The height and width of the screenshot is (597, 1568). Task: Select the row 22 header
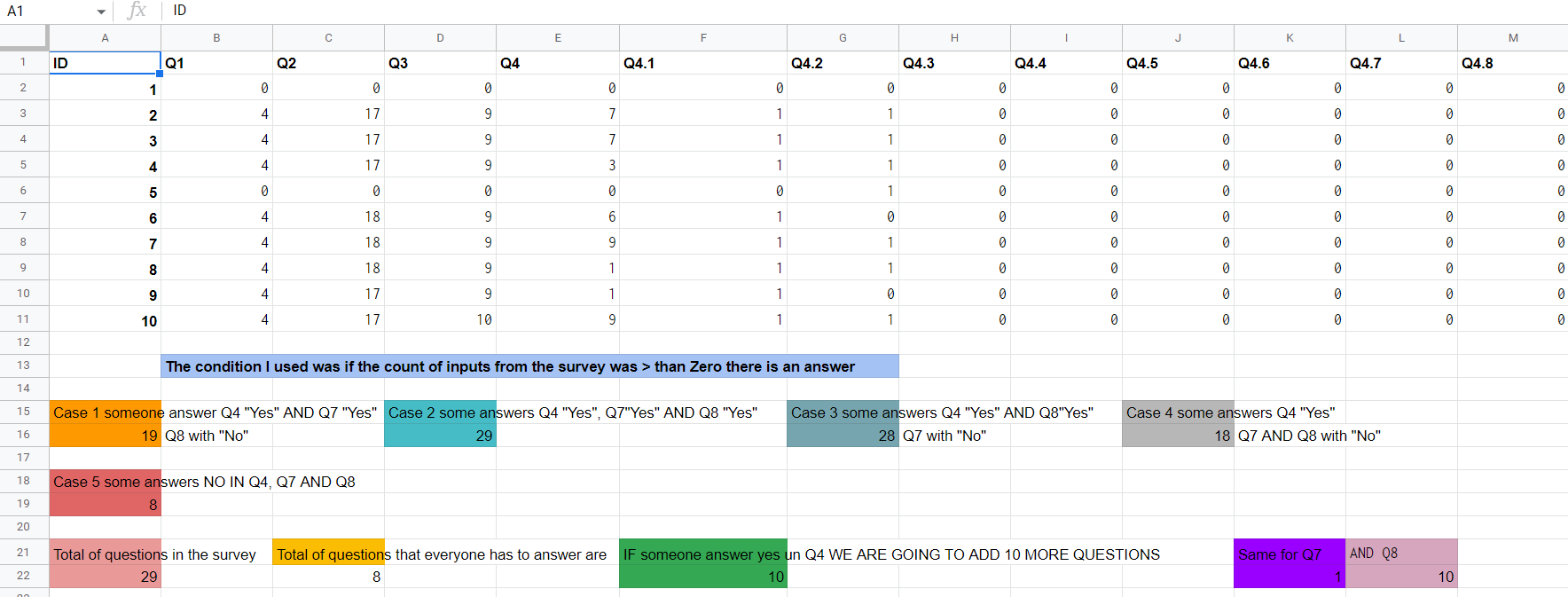23,576
